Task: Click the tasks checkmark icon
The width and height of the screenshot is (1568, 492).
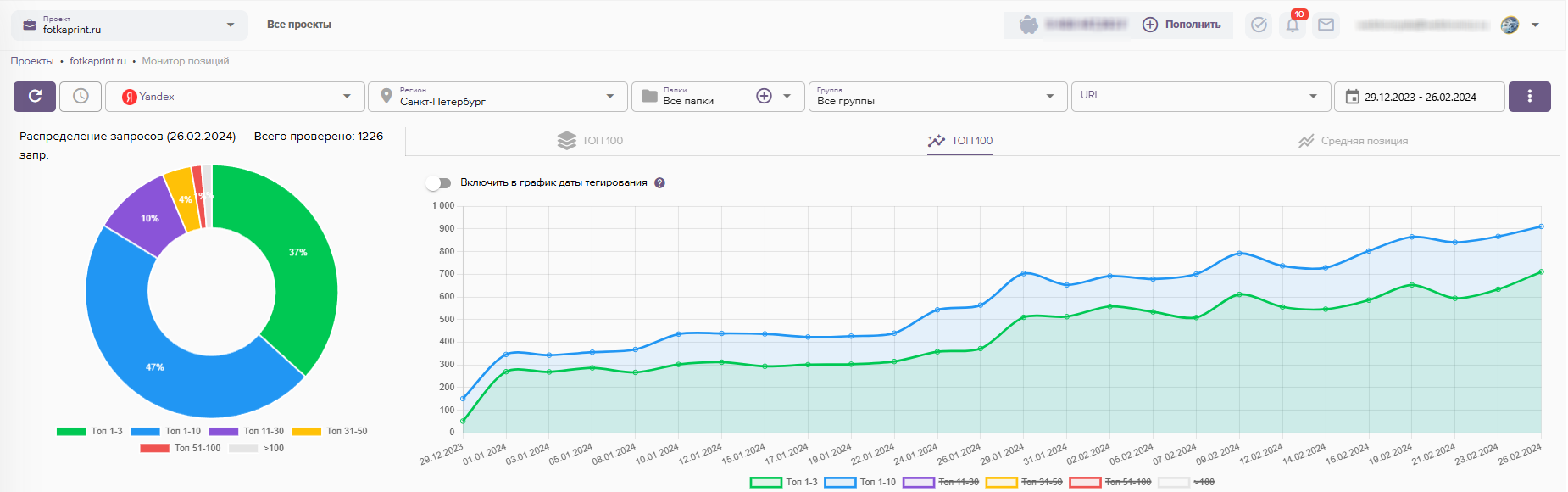Action: [x=1259, y=25]
